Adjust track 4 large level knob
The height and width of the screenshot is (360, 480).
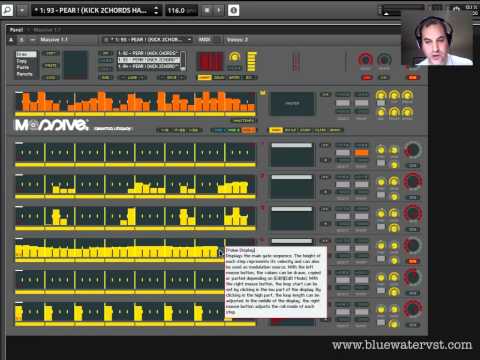[x=413, y=245]
